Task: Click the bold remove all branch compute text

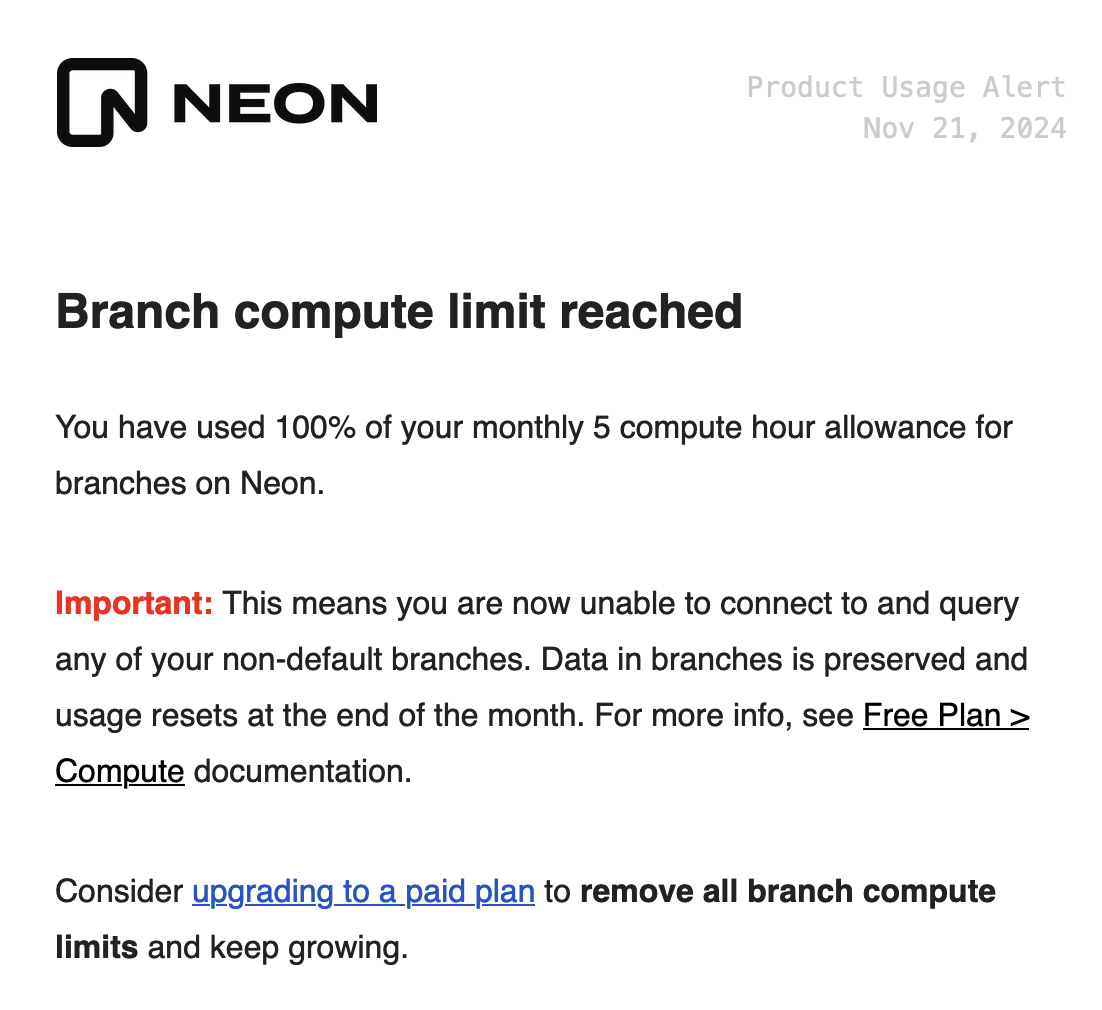Action: coord(788,891)
